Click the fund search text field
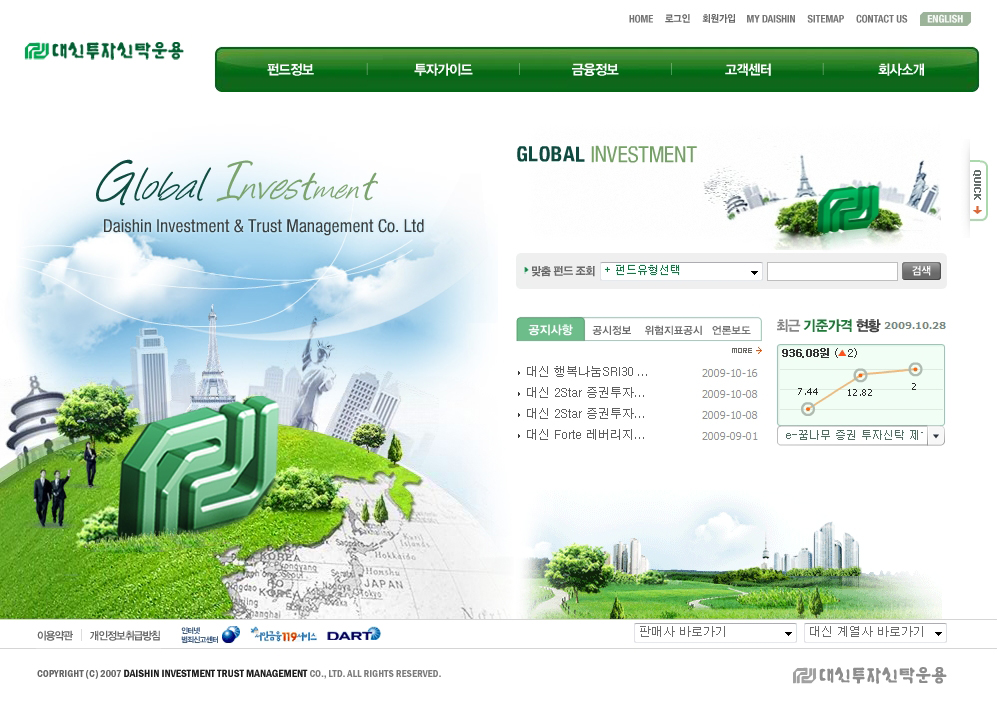 (x=832, y=271)
